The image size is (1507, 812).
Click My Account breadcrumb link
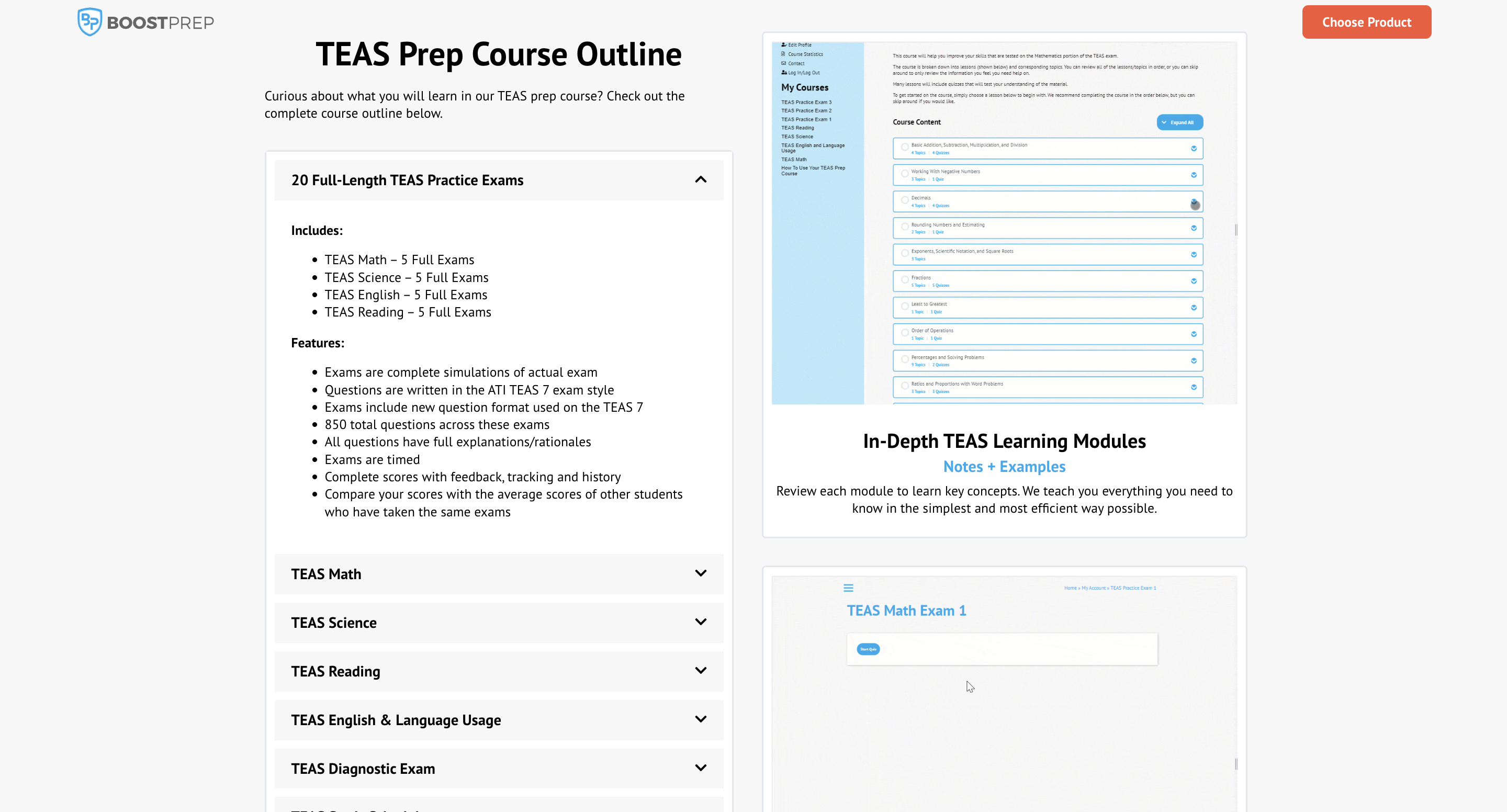(x=1093, y=588)
